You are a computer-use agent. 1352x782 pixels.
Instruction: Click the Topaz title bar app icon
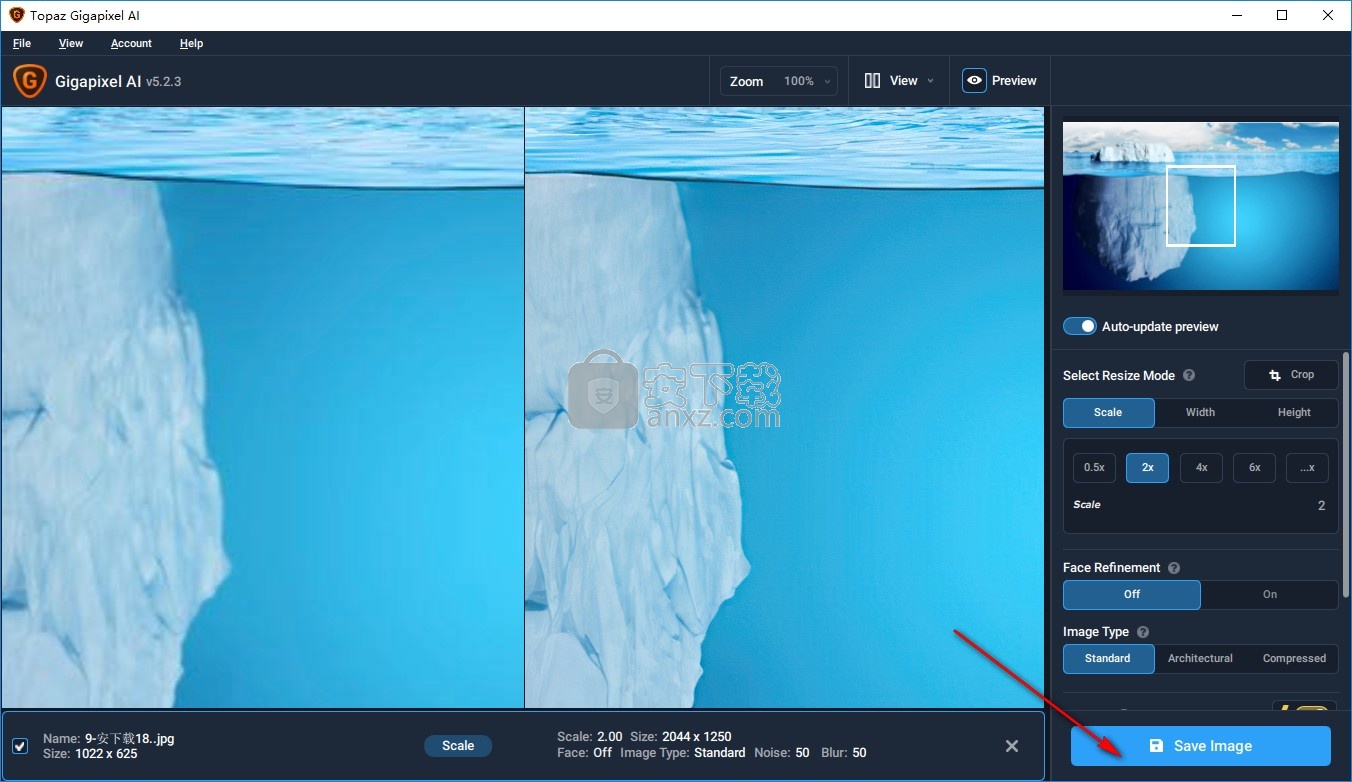pos(16,15)
